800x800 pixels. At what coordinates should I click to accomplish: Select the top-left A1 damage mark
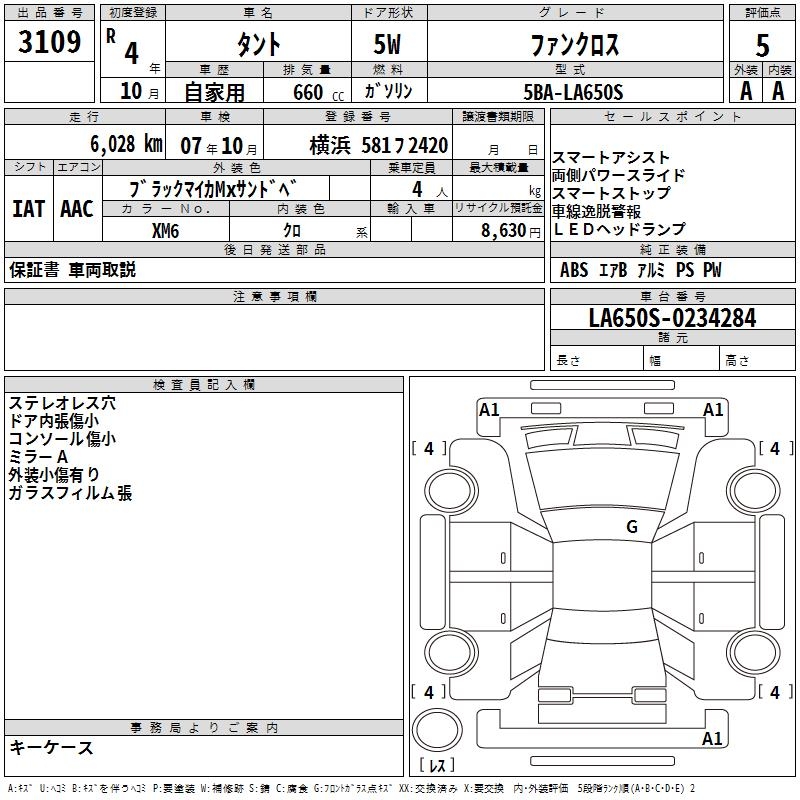pyautogui.click(x=489, y=409)
